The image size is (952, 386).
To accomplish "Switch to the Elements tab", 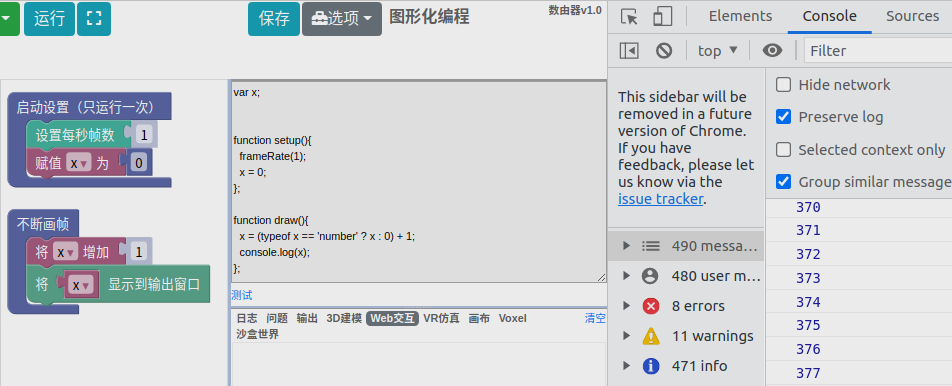I will 740,16.
